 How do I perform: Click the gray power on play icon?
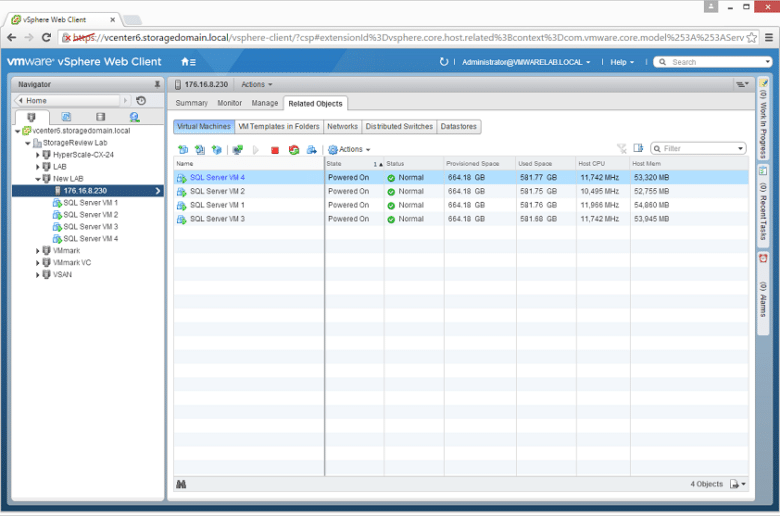pos(256,150)
